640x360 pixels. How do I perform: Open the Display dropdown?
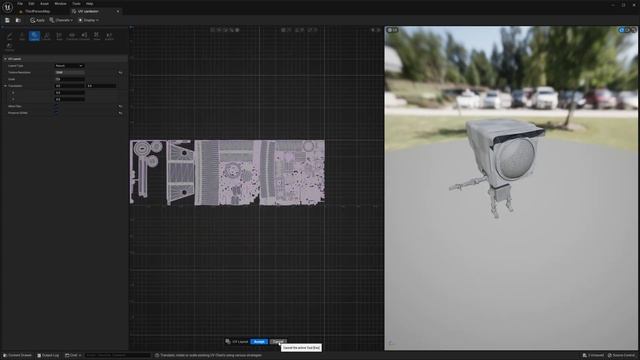pos(89,20)
